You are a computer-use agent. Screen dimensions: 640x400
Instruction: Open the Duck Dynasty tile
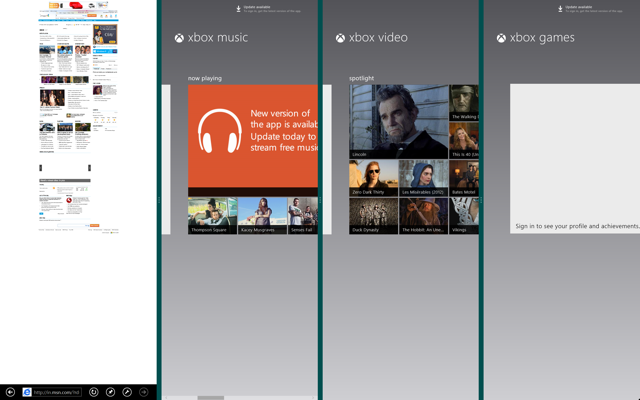tap(373, 216)
